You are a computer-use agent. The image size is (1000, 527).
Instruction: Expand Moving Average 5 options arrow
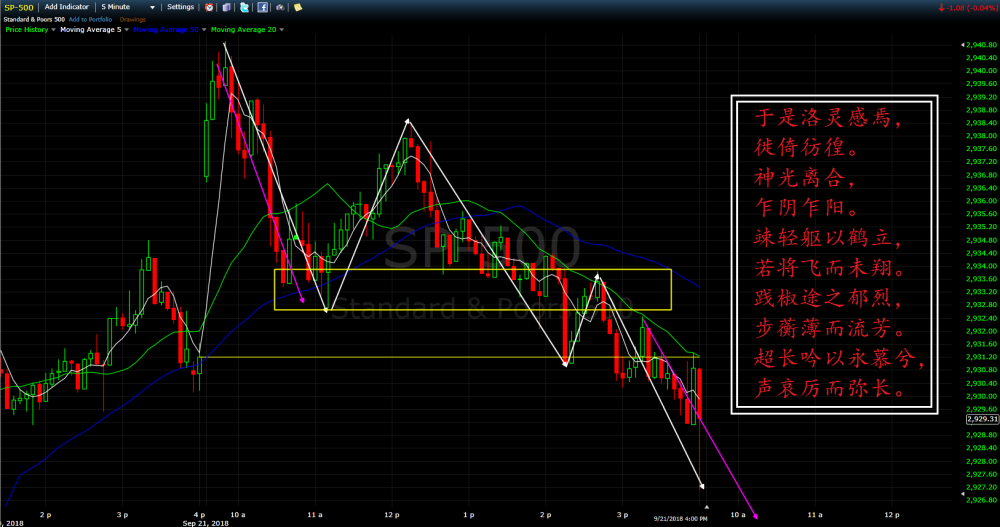pyautogui.click(x=127, y=30)
